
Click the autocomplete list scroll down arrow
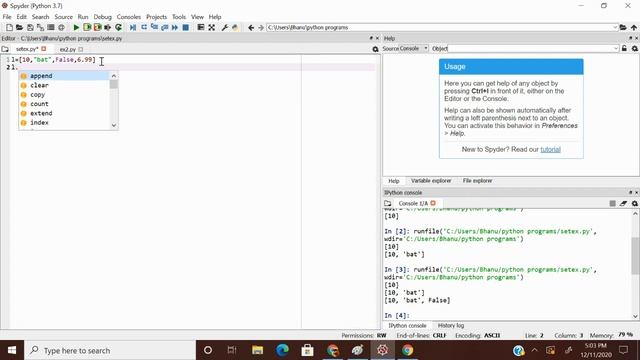point(114,125)
